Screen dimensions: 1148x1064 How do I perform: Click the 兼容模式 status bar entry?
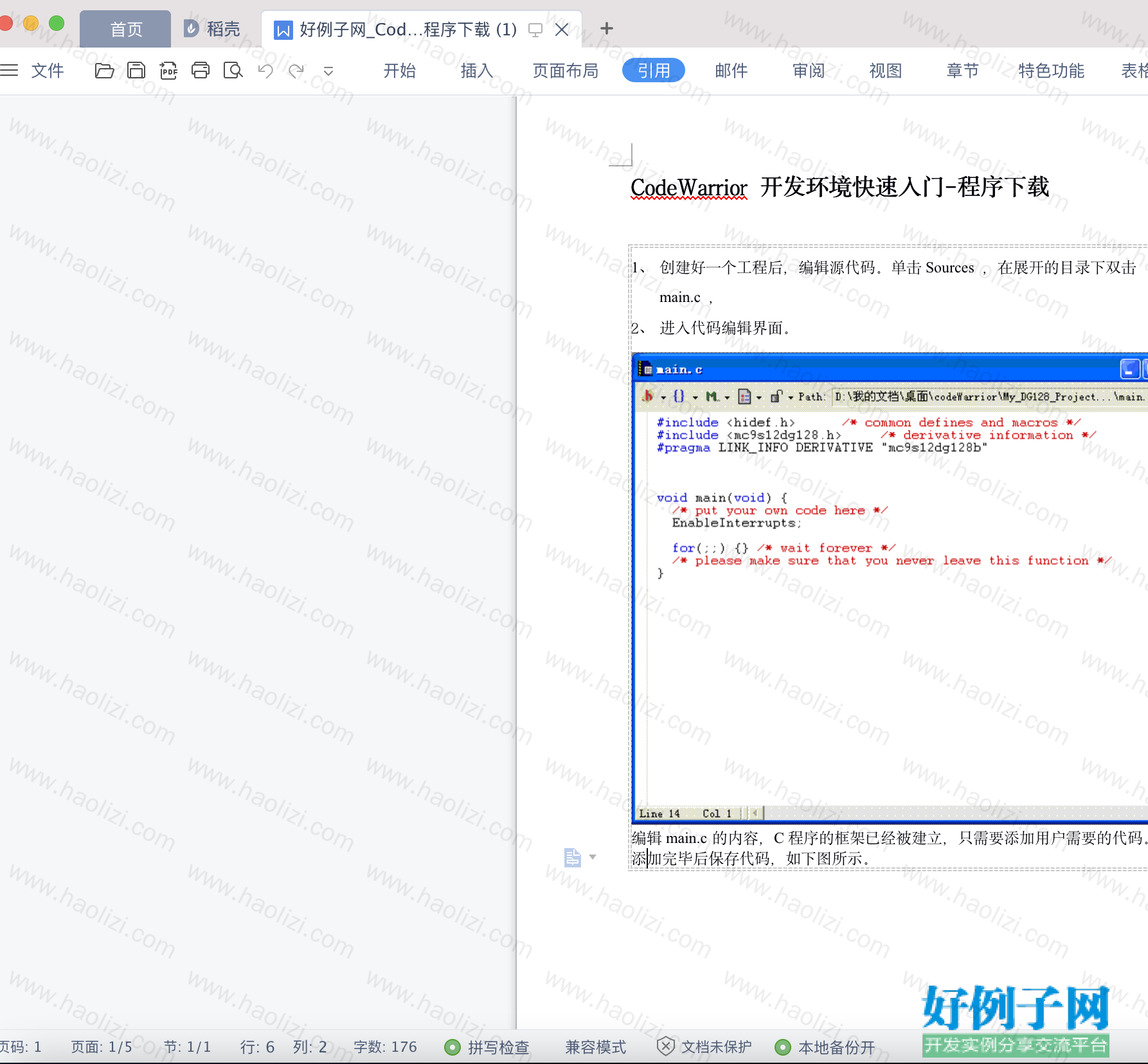596,1047
